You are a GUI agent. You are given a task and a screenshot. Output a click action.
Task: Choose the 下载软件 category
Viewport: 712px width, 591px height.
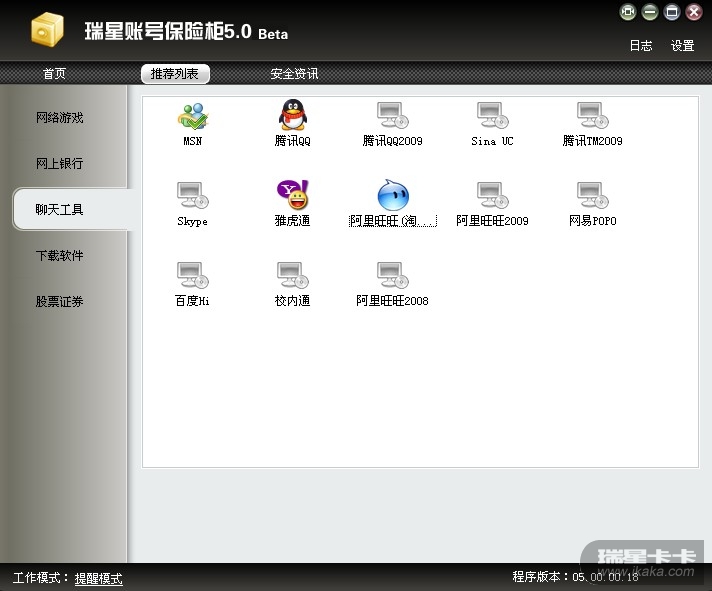tap(59, 256)
